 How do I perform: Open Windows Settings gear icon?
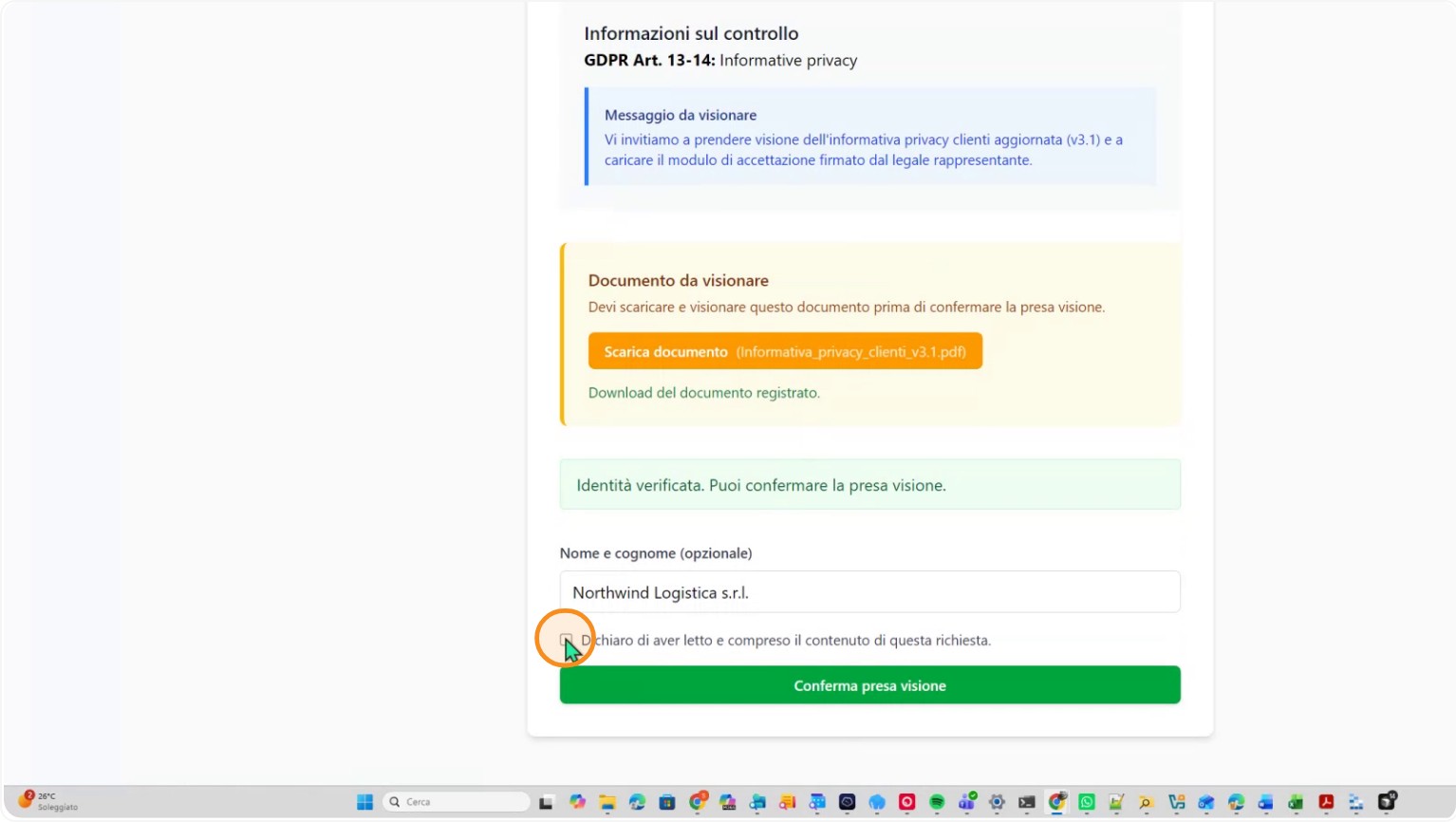pos(997,802)
